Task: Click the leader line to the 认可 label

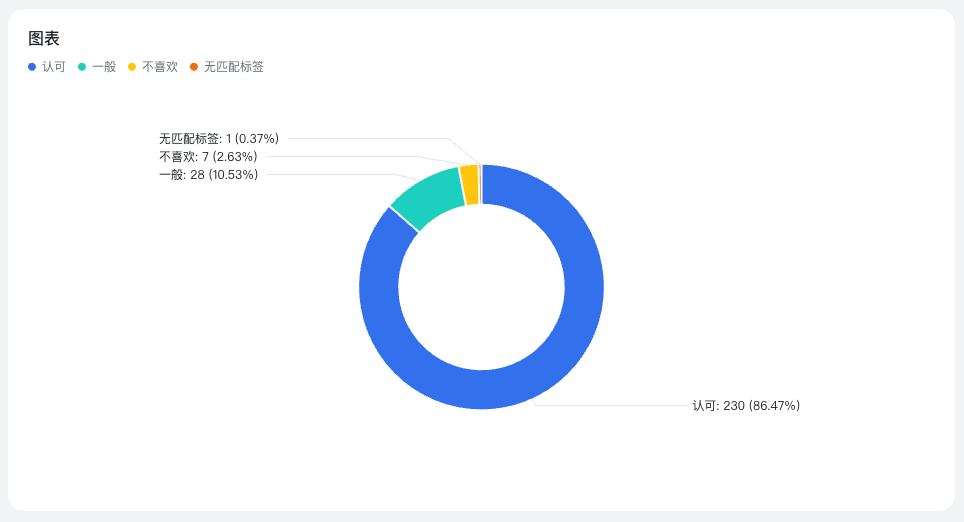Action: point(610,406)
